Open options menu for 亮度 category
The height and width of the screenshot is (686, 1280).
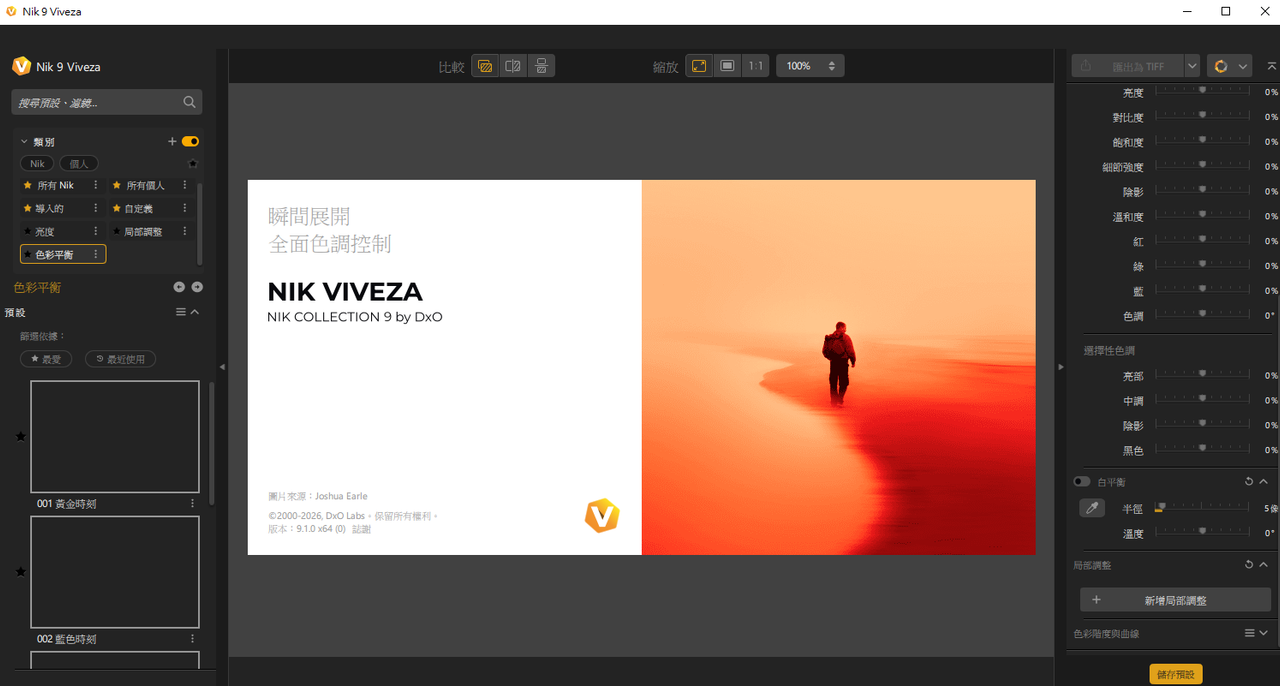(96, 231)
